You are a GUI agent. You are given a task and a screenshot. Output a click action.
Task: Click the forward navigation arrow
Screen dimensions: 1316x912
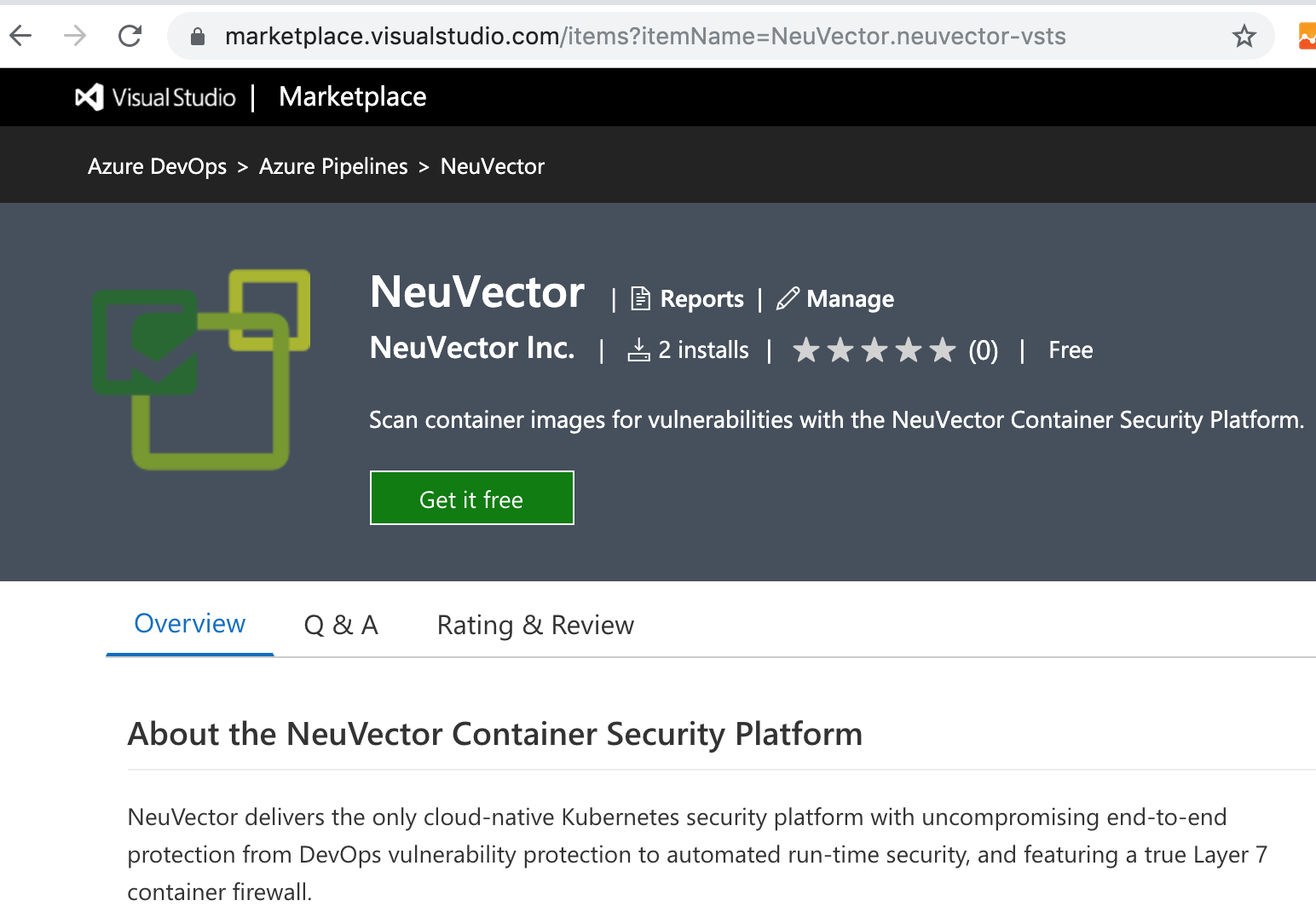(x=75, y=35)
